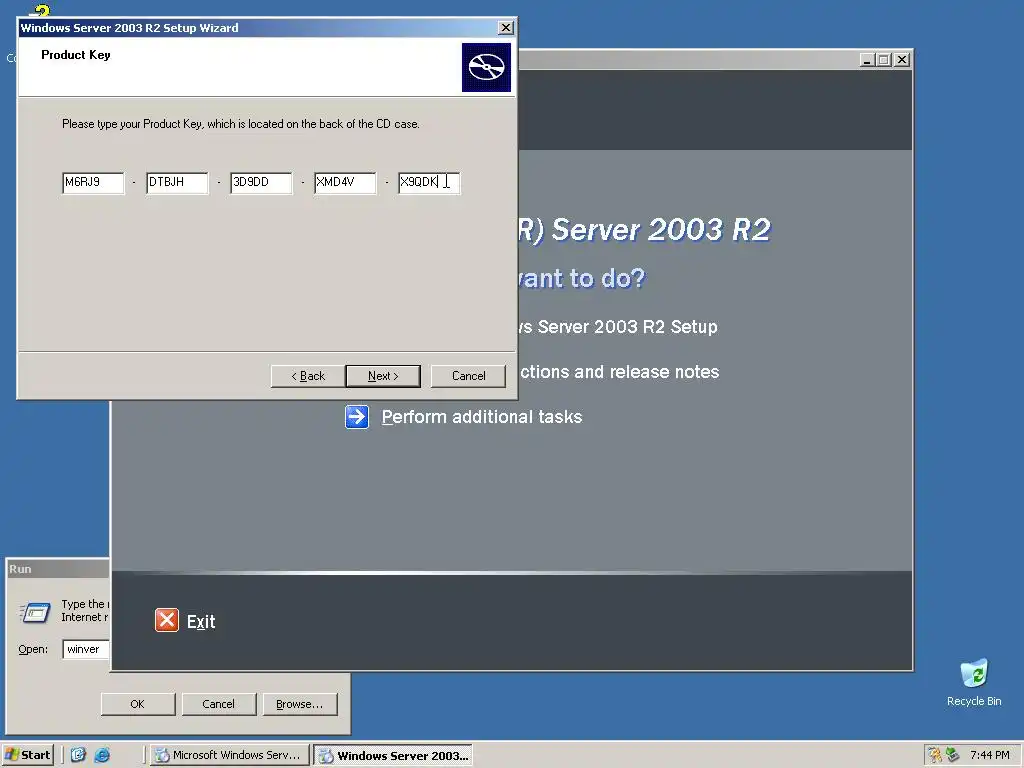This screenshot has width=1024, height=768.
Task: Open the Recycle Bin icon
Action: click(974, 682)
